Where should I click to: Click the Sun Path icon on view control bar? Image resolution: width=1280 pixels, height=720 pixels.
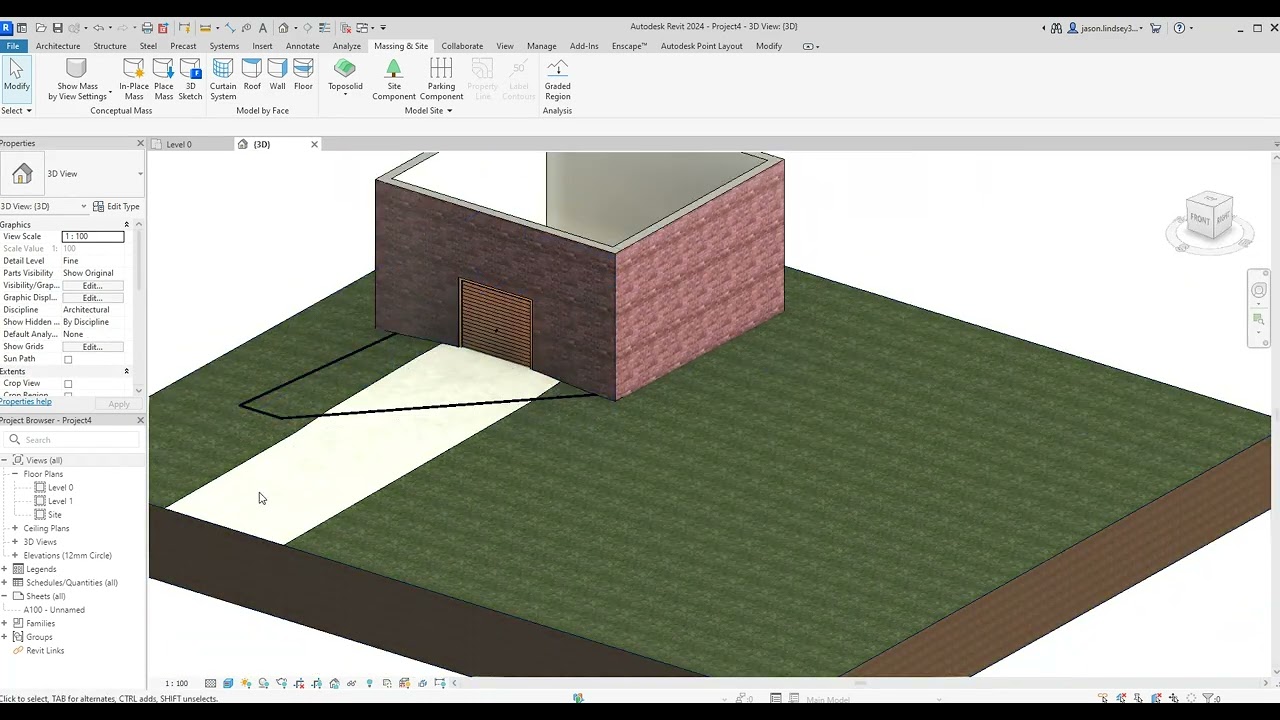pyautogui.click(x=246, y=684)
